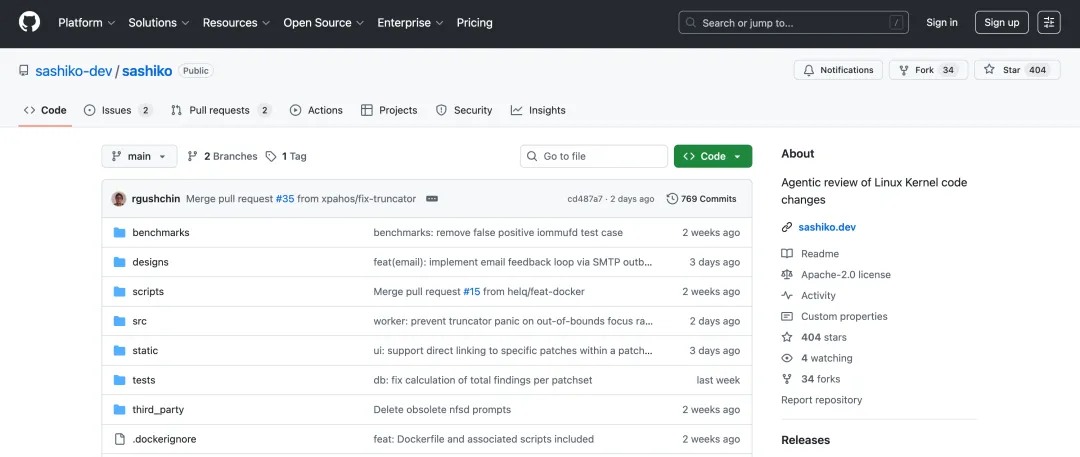This screenshot has height=457, width=1080.
Task: Open the Insights tab
Action: coord(538,110)
